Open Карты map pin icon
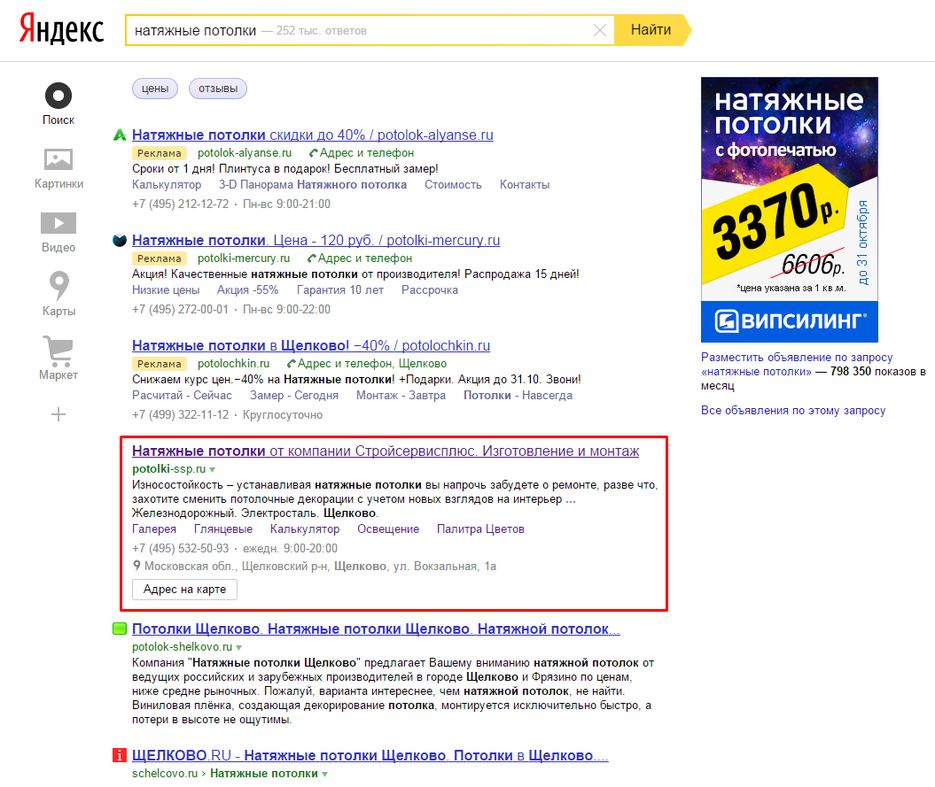935x787 pixels. click(58, 286)
